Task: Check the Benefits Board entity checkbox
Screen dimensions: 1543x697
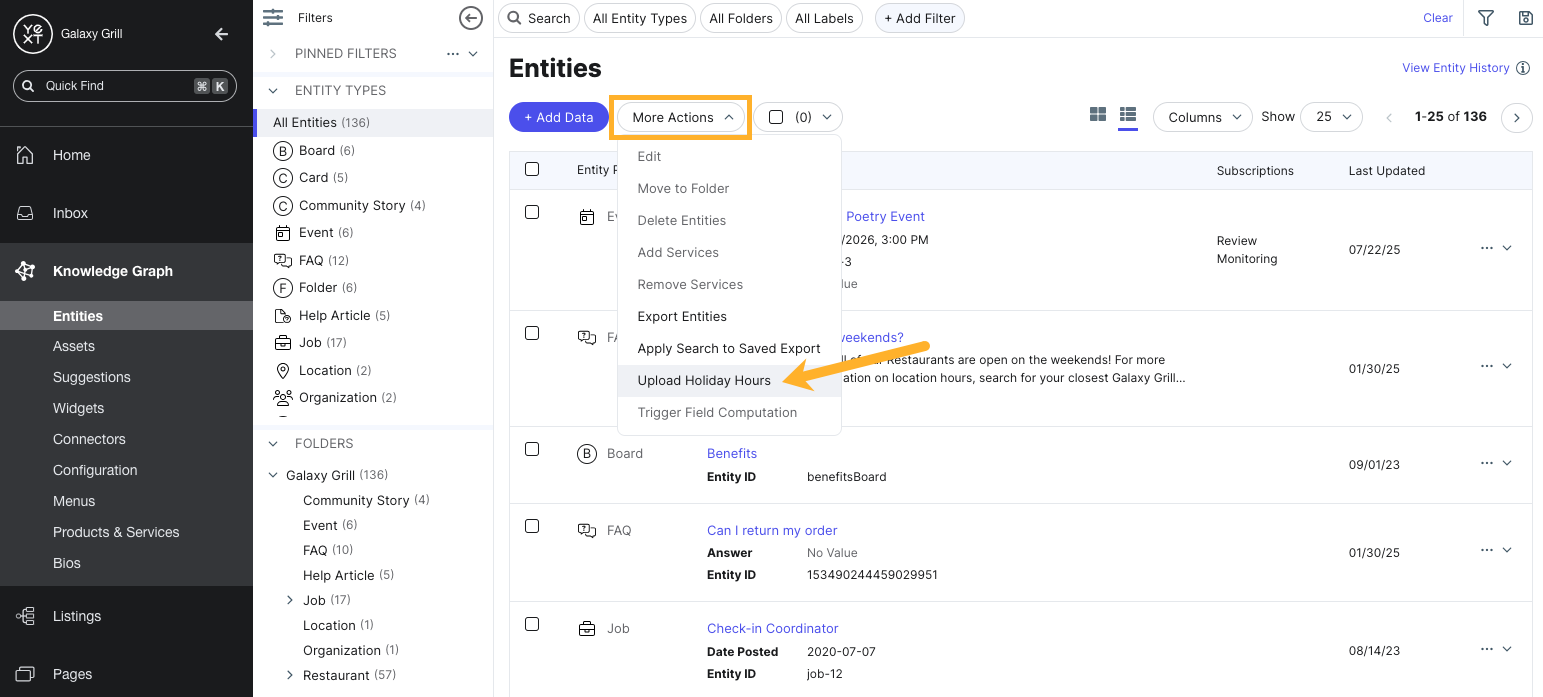Action: click(x=531, y=449)
